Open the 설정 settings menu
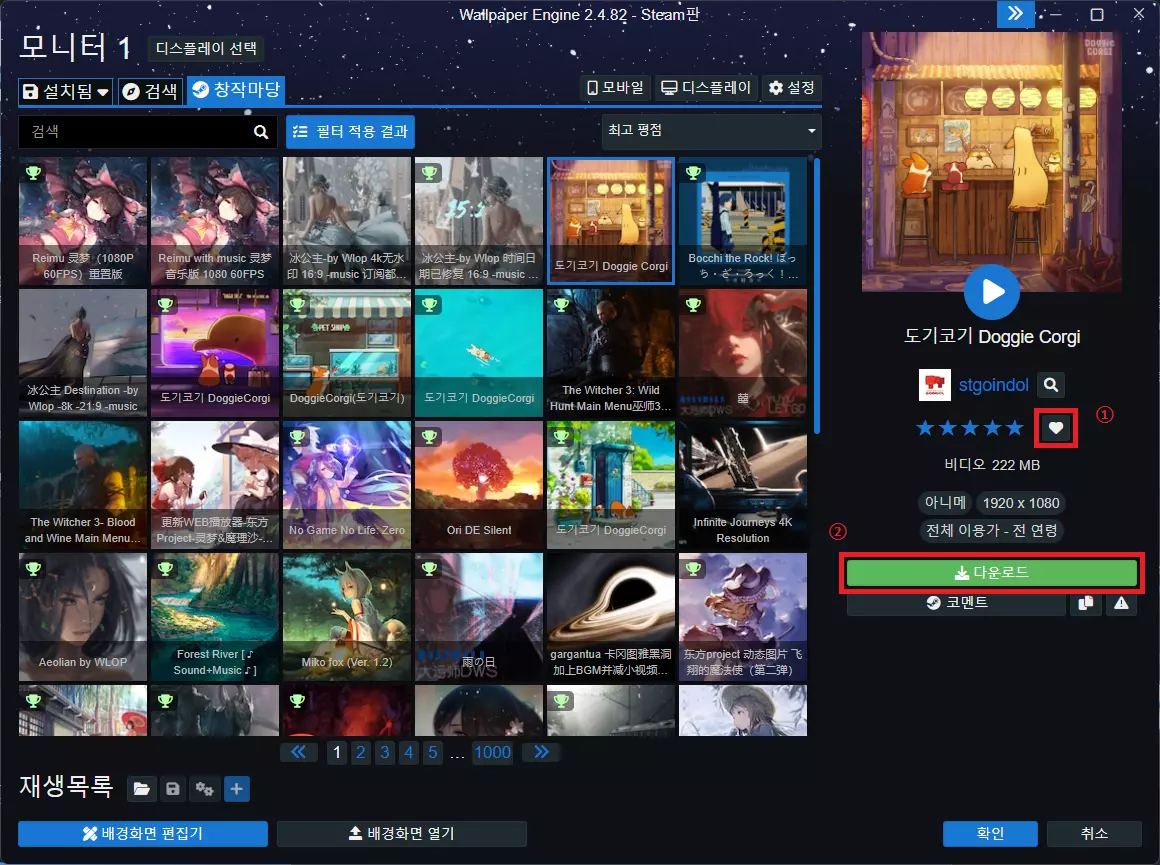 point(791,88)
